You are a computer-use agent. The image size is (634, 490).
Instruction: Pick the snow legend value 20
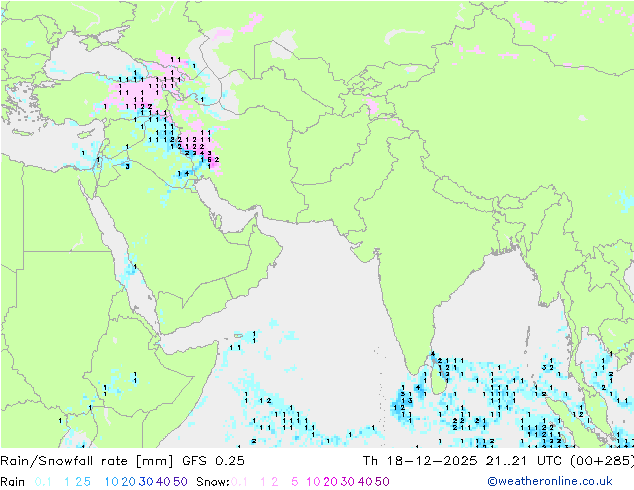pyautogui.click(x=330, y=482)
